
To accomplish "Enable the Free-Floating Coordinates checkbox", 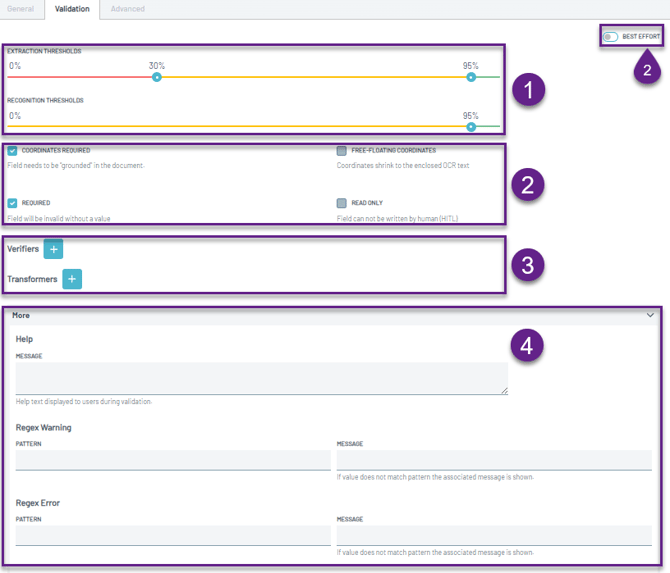I will pos(342,151).
